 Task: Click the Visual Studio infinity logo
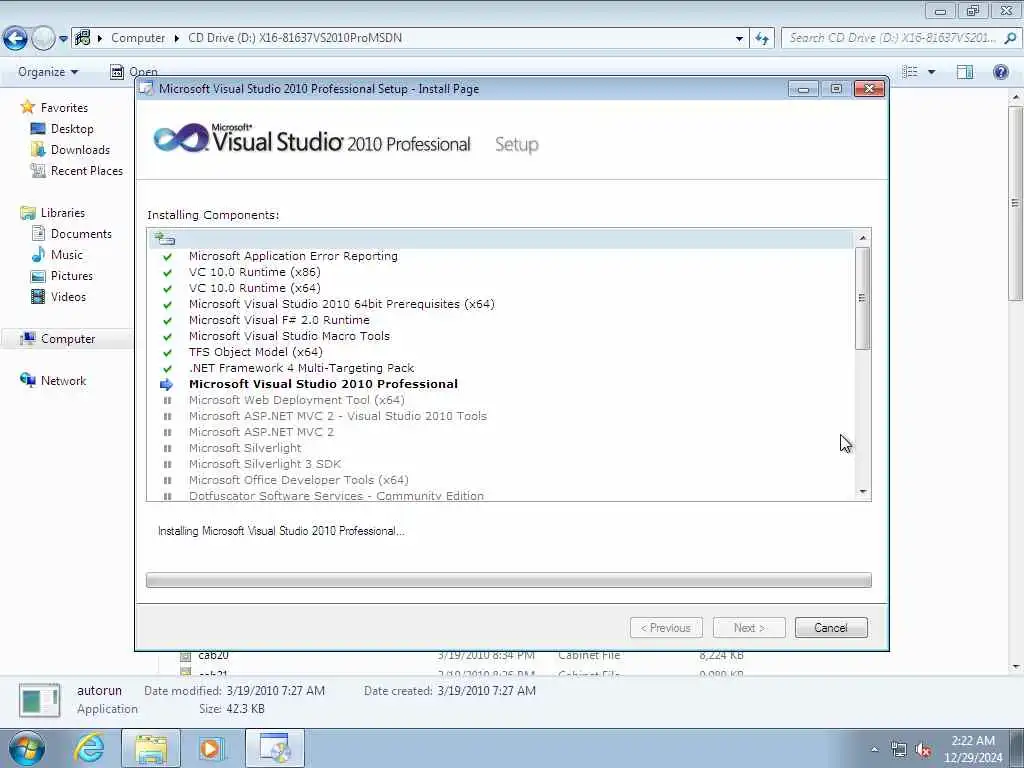181,138
